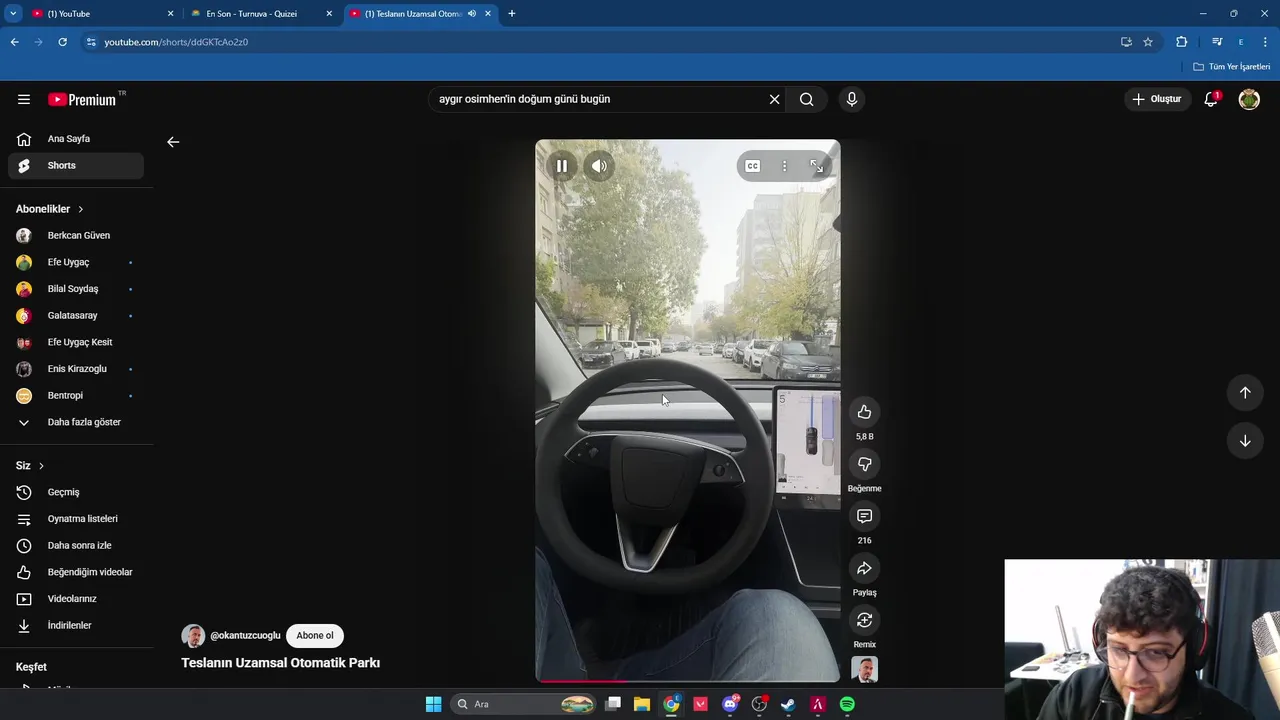Pause the Shorts video
Viewport: 1280px width, 720px height.
pos(562,166)
